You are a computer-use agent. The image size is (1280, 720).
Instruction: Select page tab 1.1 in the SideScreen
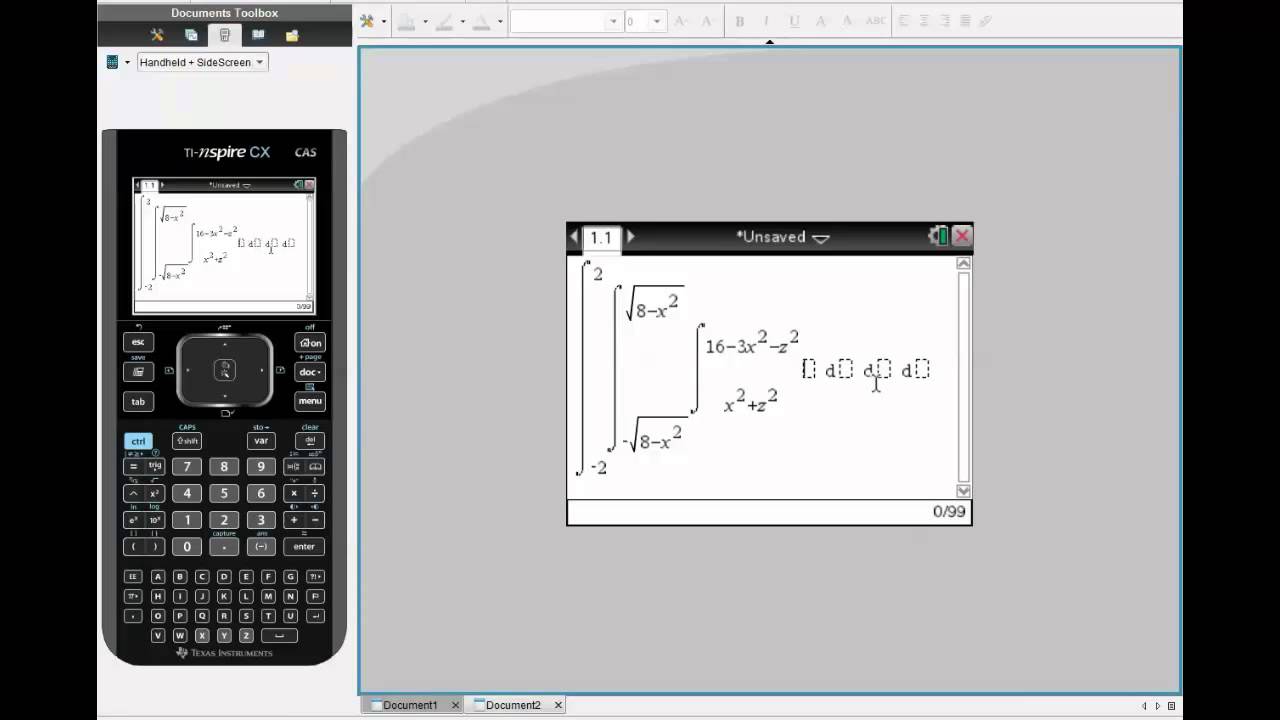pos(600,237)
